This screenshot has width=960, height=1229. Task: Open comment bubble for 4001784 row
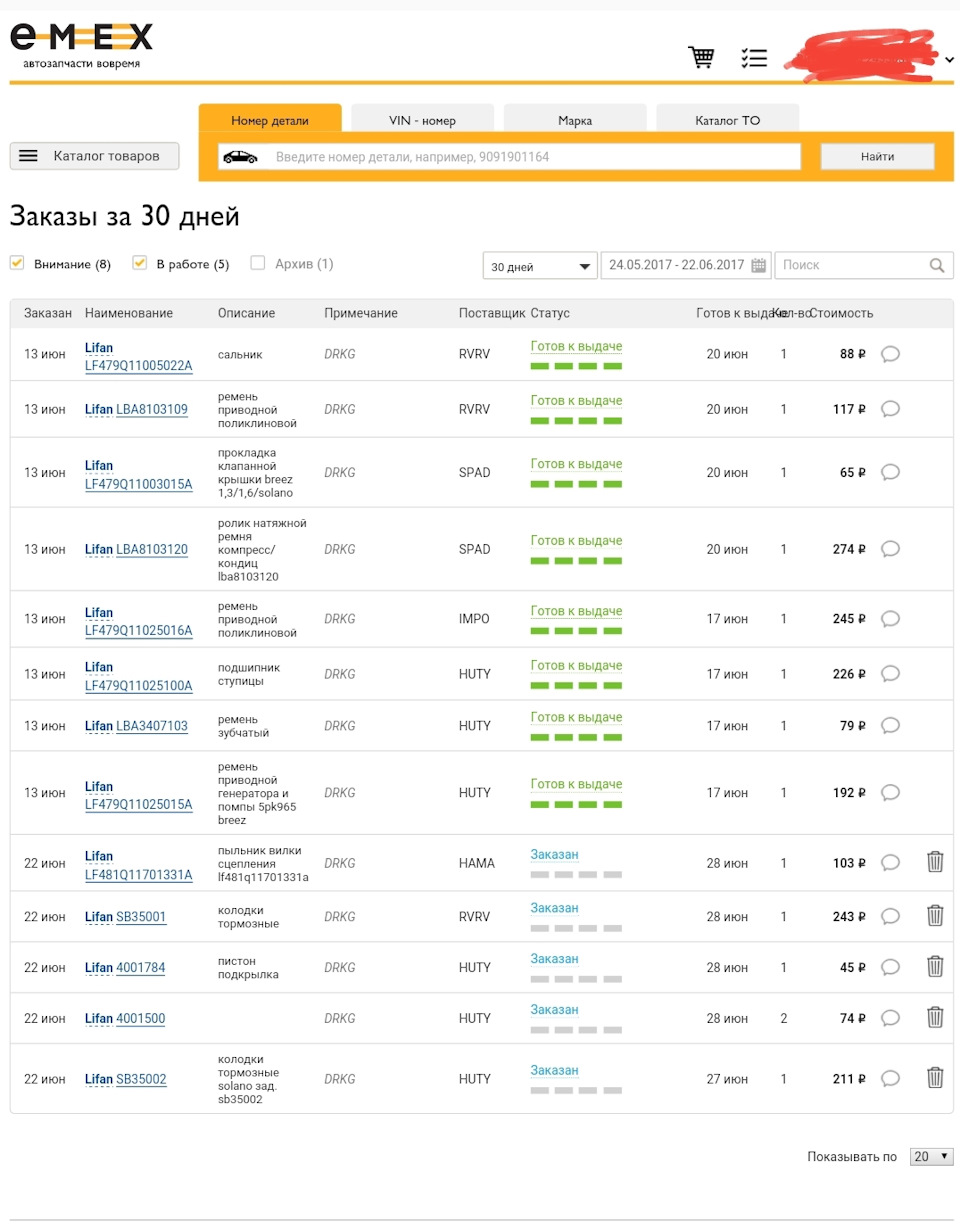[x=890, y=967]
